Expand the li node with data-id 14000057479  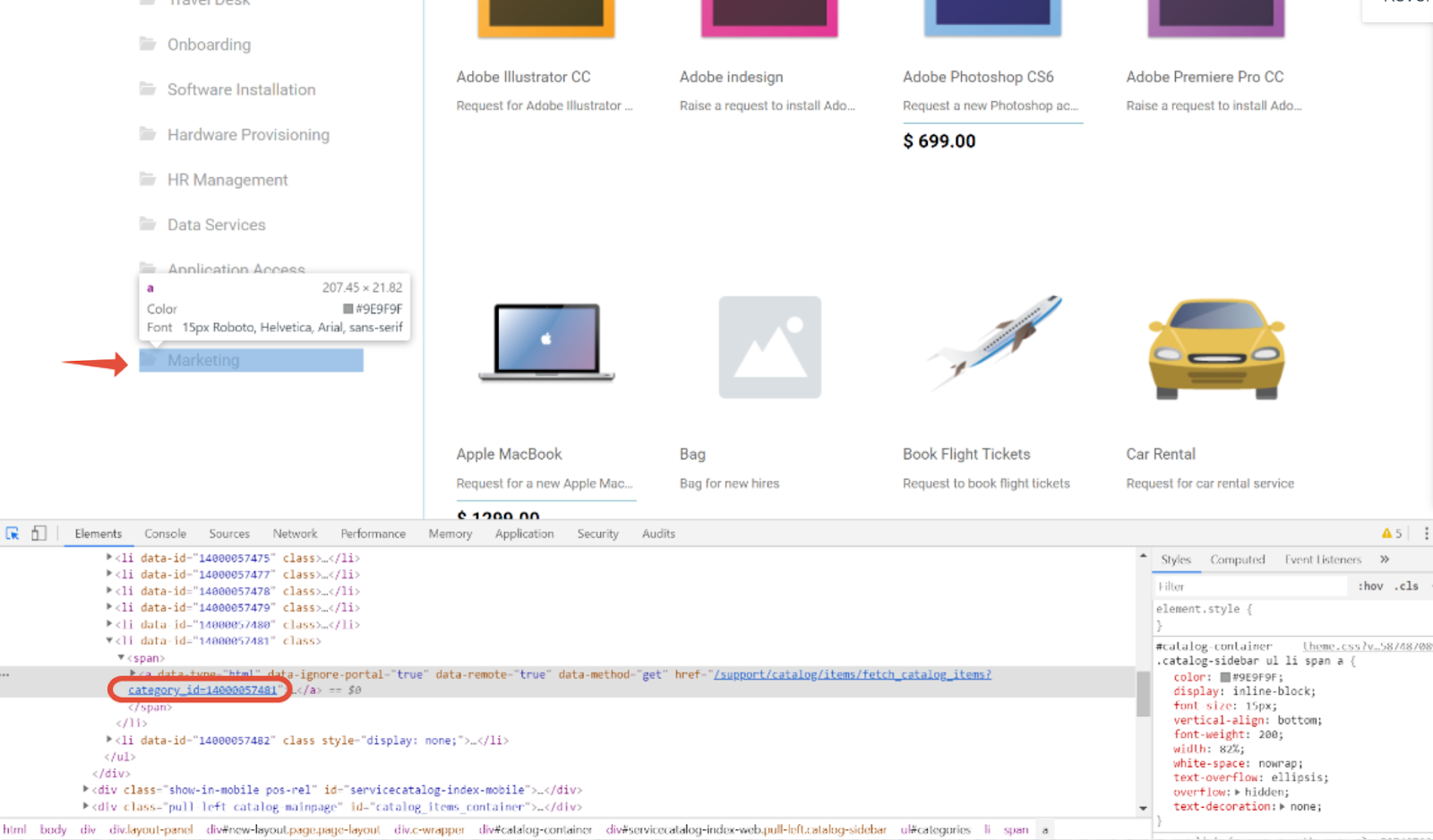(109, 607)
